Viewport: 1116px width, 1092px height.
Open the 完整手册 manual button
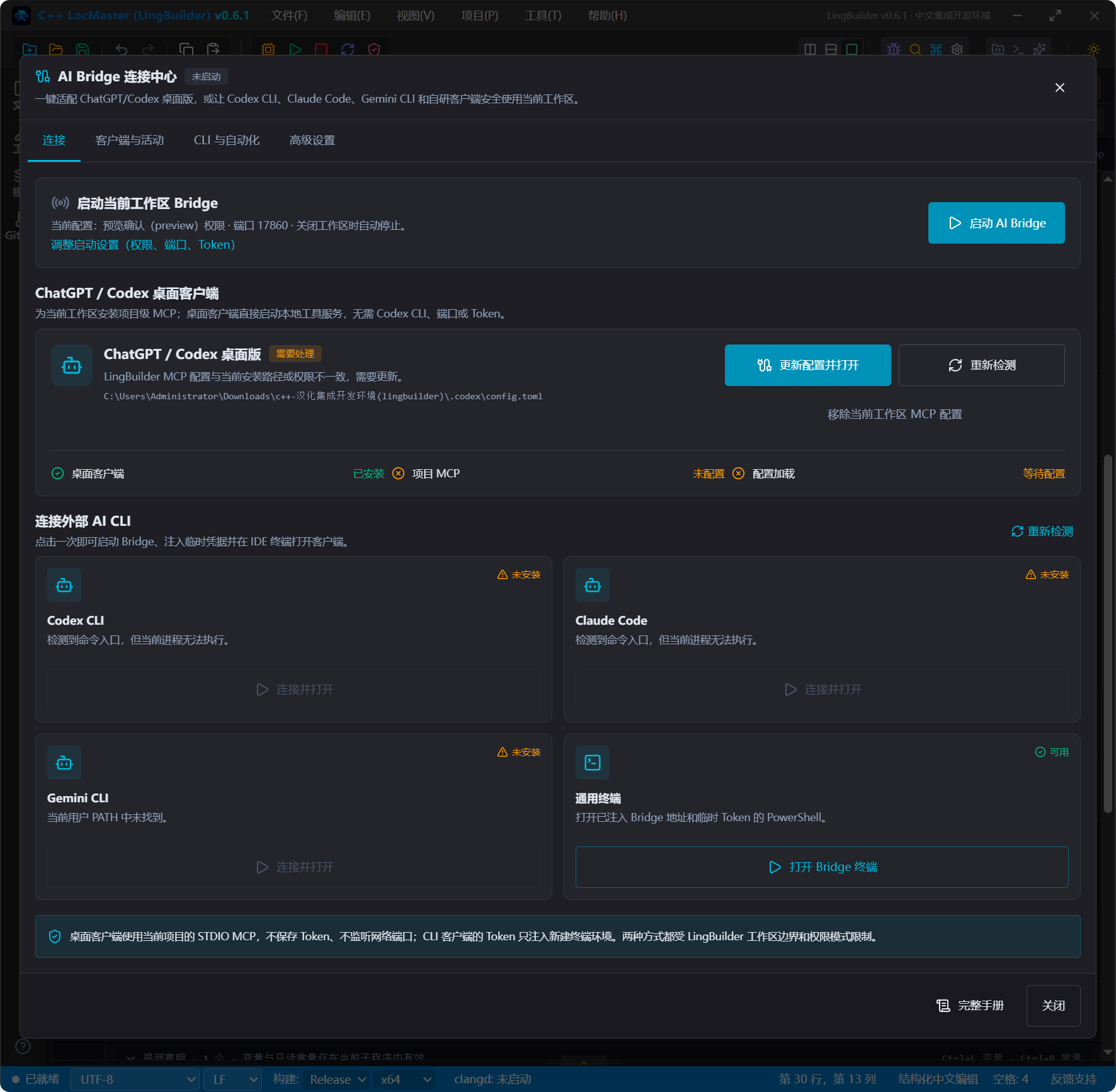(x=971, y=1006)
